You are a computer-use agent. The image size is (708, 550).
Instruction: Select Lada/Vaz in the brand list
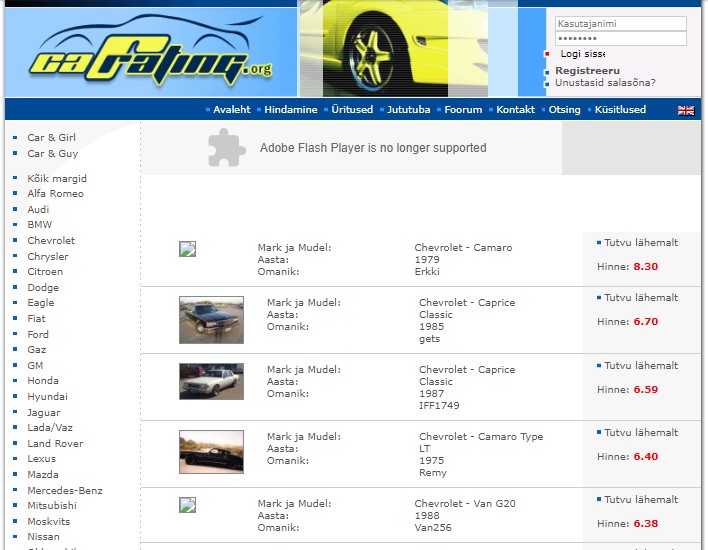coord(50,428)
